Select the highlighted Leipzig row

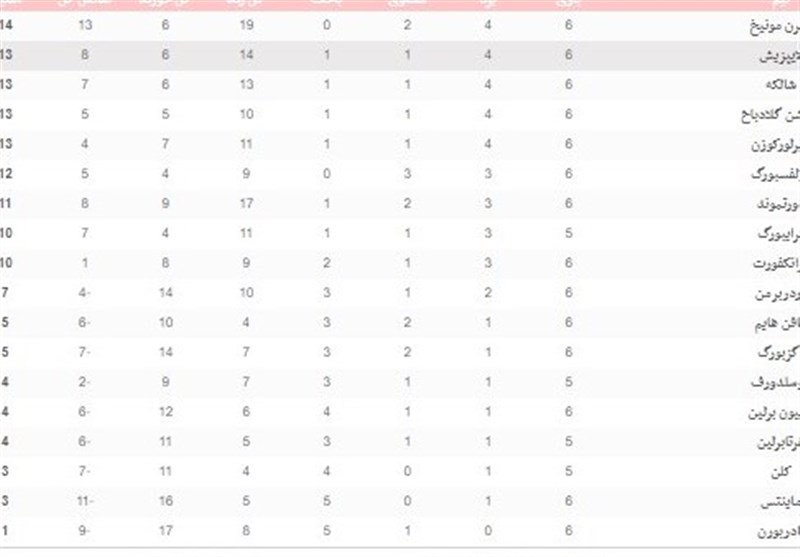pos(400,55)
